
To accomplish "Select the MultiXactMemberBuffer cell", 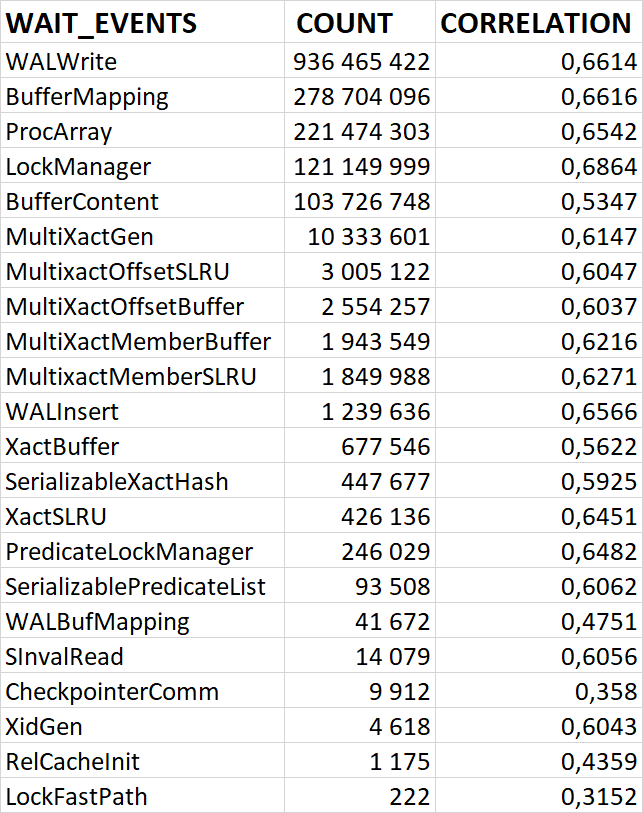I will point(138,342).
